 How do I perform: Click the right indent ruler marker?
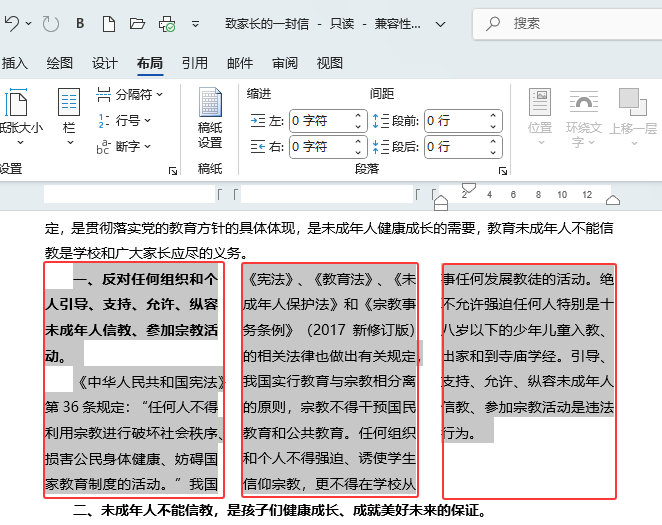click(613, 200)
